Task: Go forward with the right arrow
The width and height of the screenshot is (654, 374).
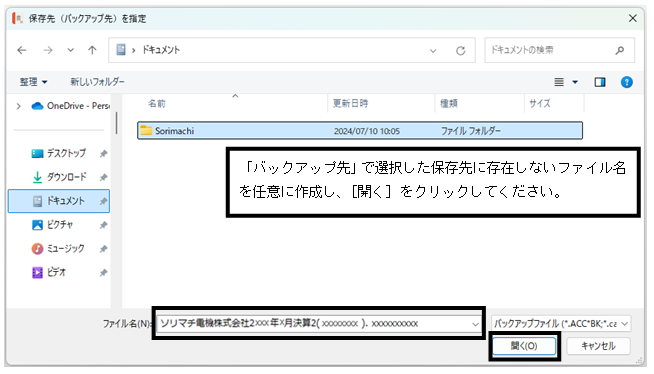Action: point(48,50)
